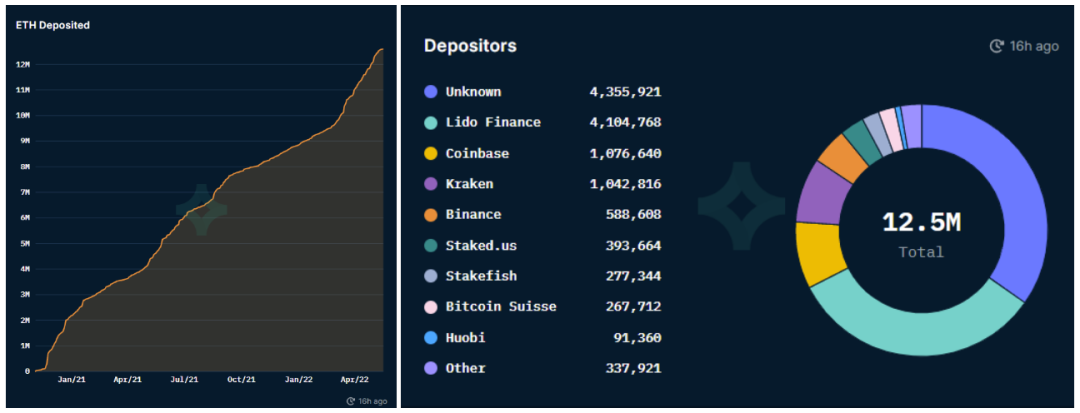Click the clock icon under ETH Deposited chart
The height and width of the screenshot is (413, 1080).
(x=351, y=401)
